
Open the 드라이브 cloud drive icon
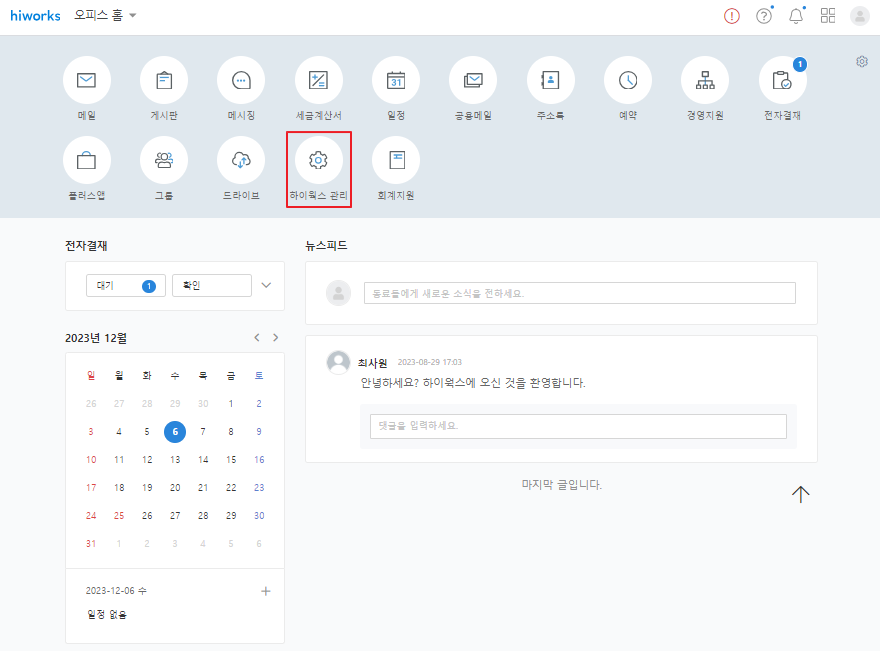click(x=241, y=160)
